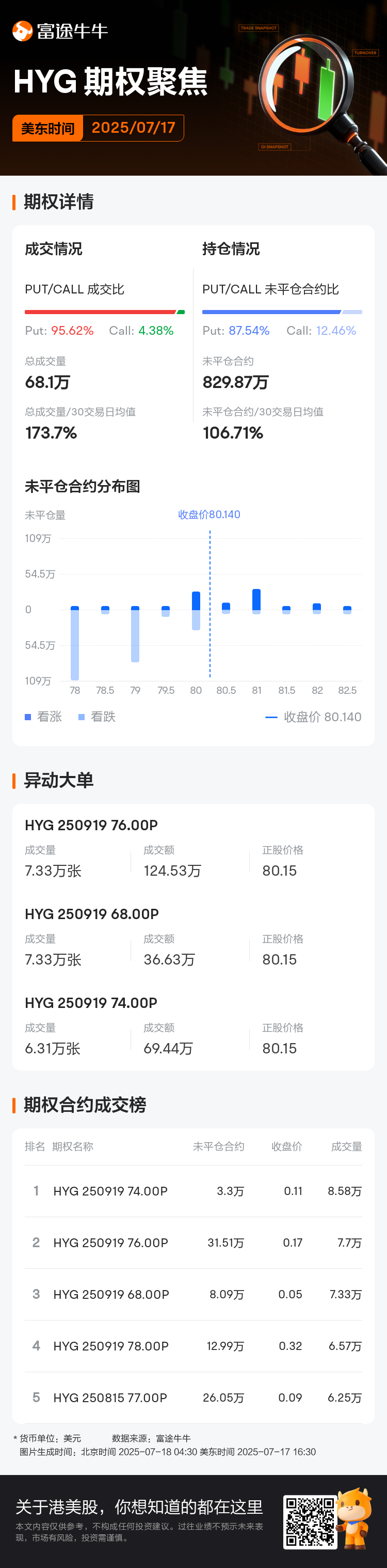387x1568 pixels.
Task: Click the 173.7% volume average value
Action: coord(51,433)
